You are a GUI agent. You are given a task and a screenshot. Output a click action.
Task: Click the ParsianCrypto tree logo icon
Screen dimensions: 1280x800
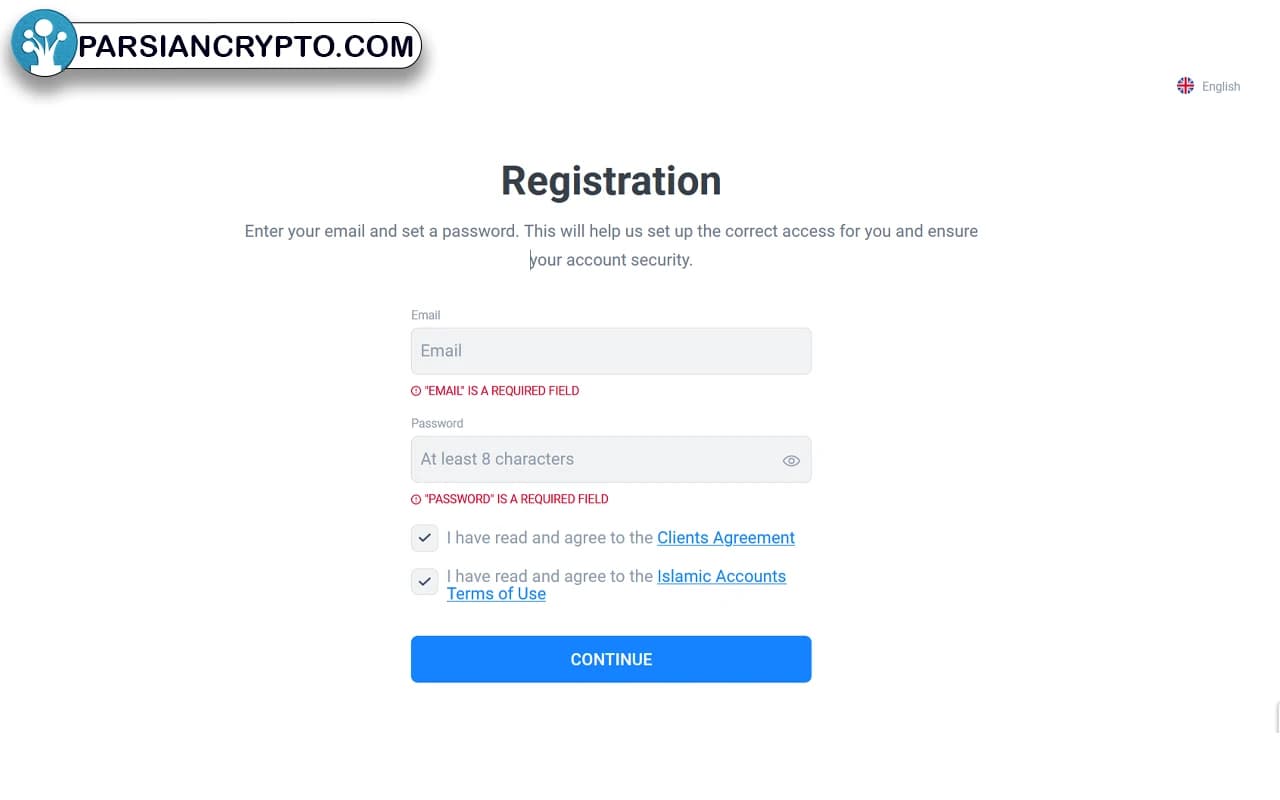[x=43, y=43]
